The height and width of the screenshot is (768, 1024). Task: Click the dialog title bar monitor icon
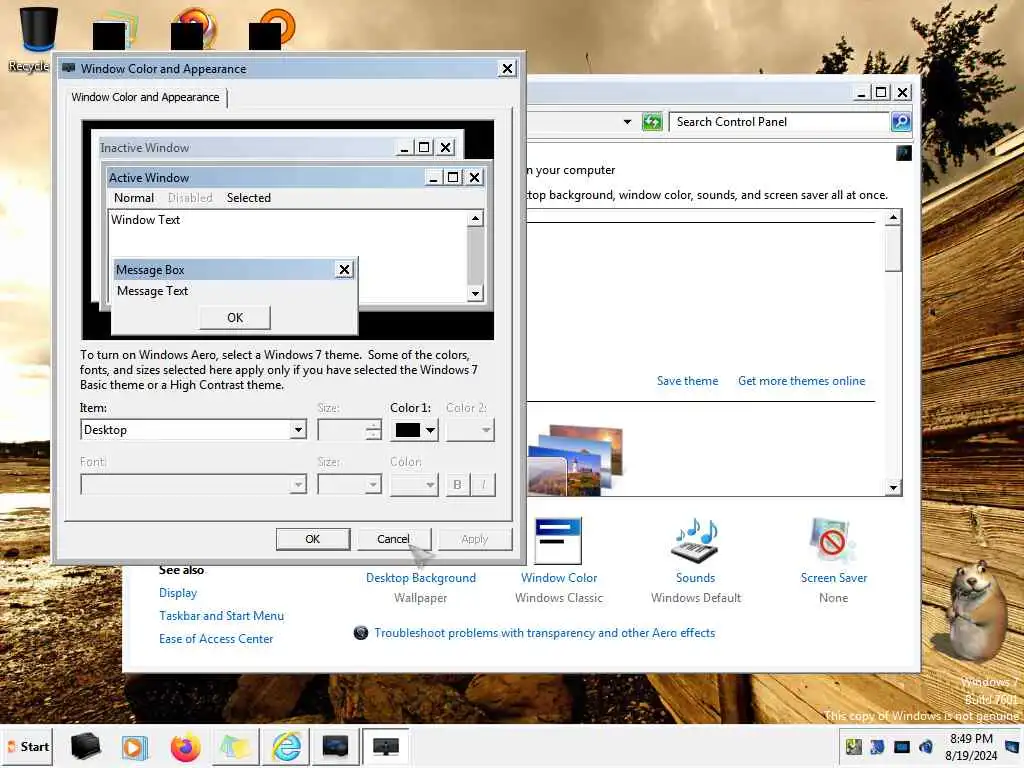(x=69, y=68)
